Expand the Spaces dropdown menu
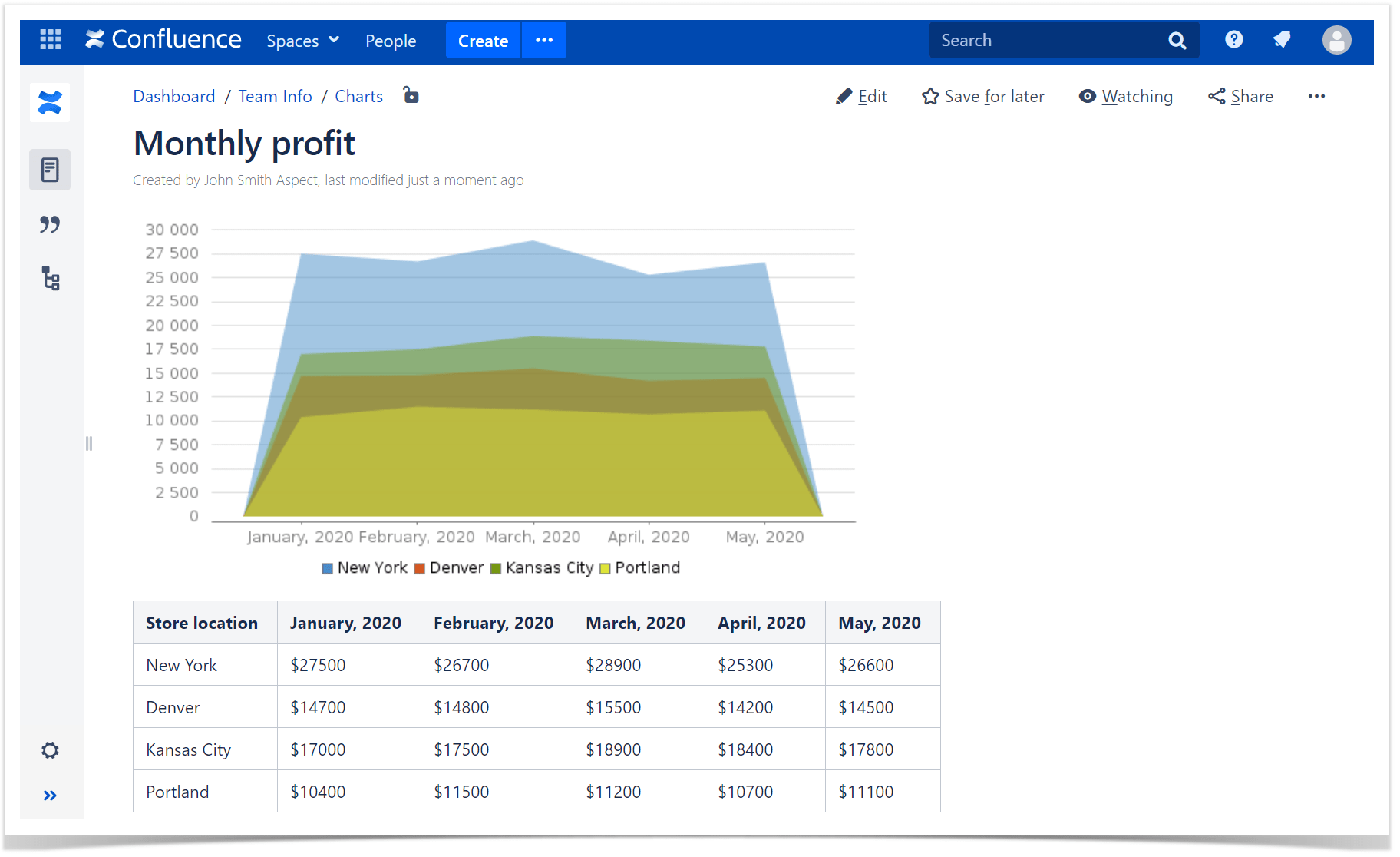This screenshot has height=857, width=1400. 302,41
